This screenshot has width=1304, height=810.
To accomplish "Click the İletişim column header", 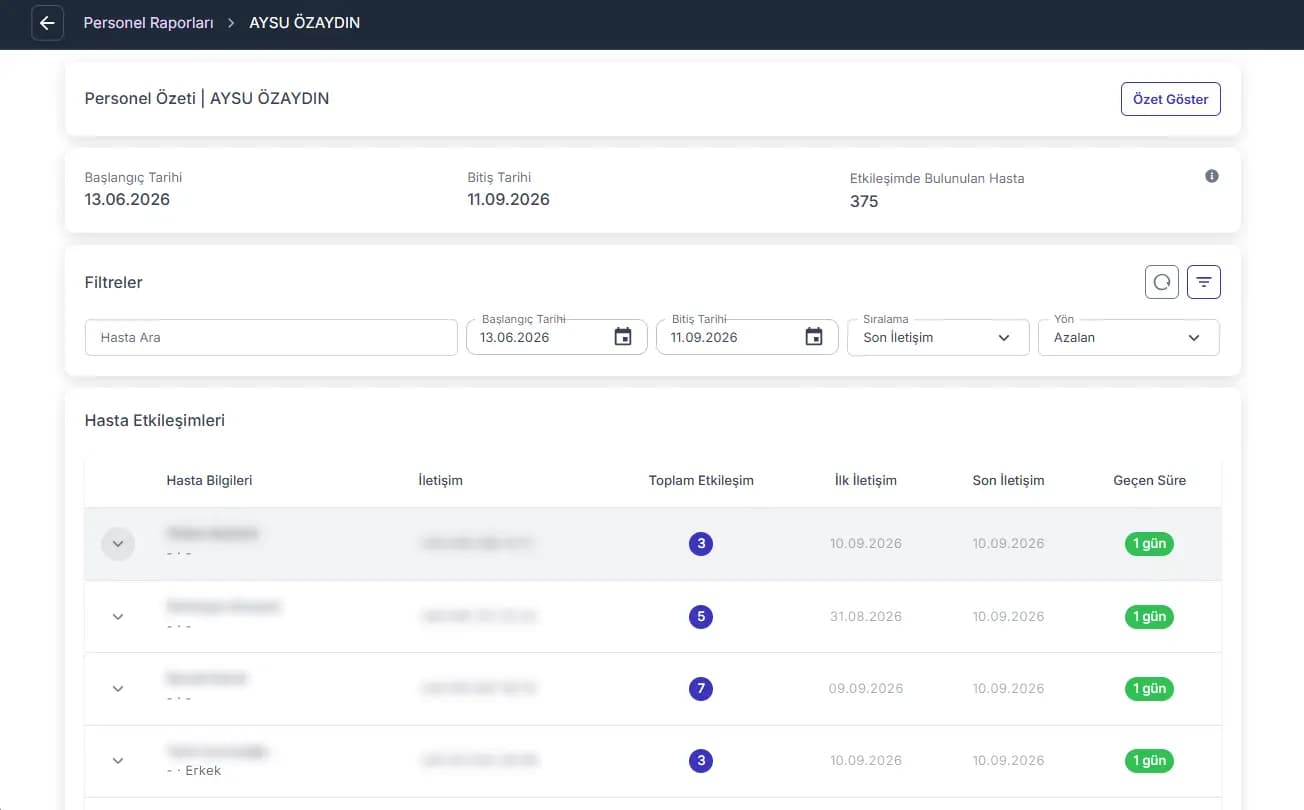I will [440, 480].
